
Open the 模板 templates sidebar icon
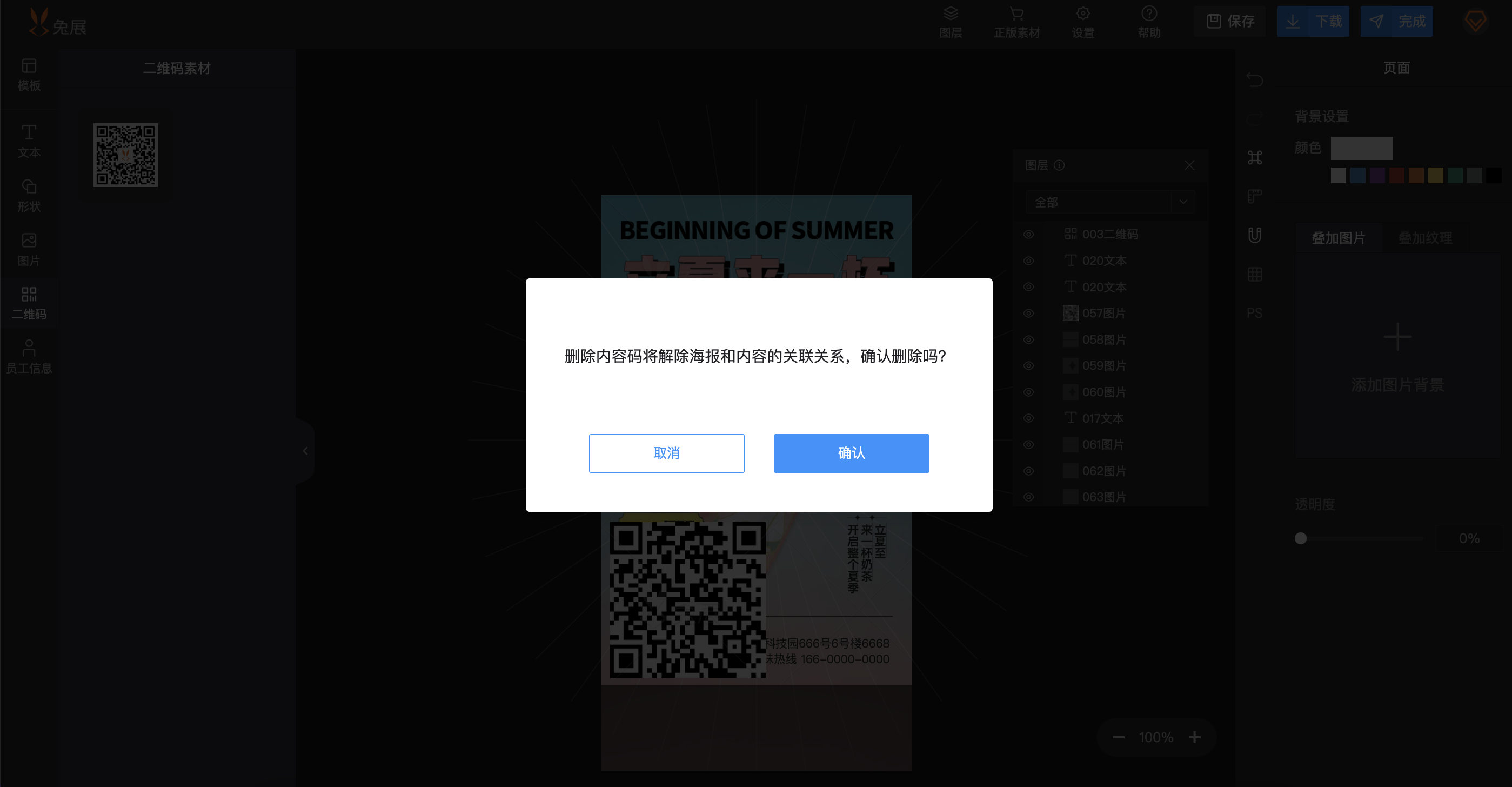[x=29, y=75]
